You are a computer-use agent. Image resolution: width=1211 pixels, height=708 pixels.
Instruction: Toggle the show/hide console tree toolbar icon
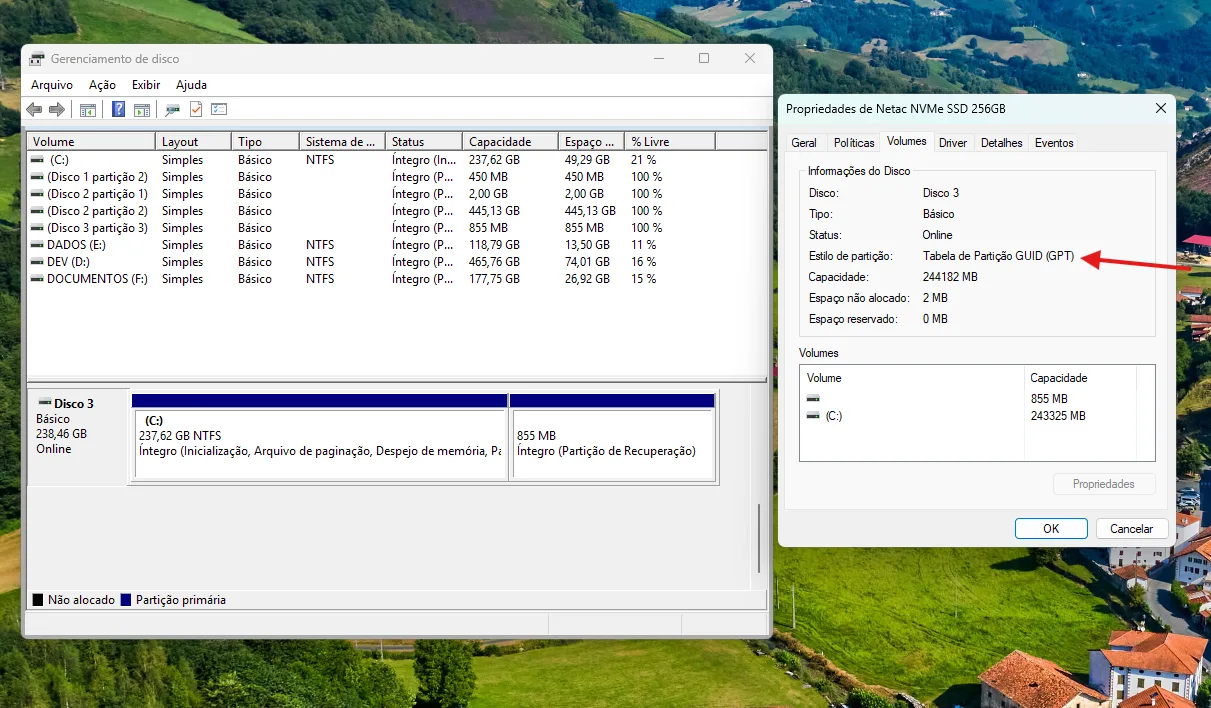pyautogui.click(x=88, y=110)
